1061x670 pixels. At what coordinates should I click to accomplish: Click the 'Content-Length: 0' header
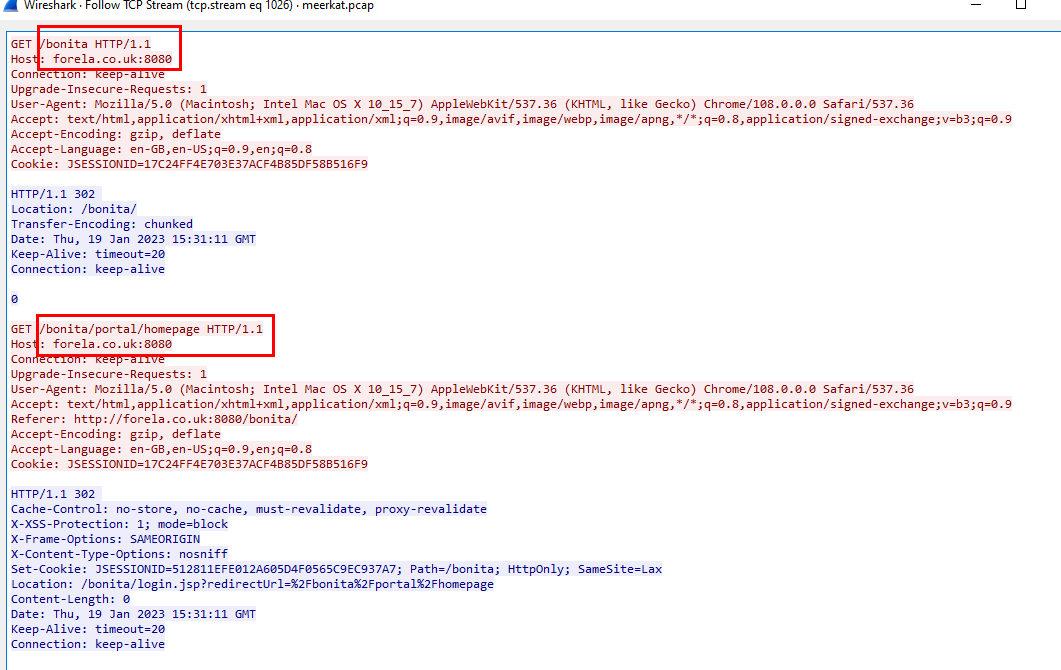pos(70,598)
